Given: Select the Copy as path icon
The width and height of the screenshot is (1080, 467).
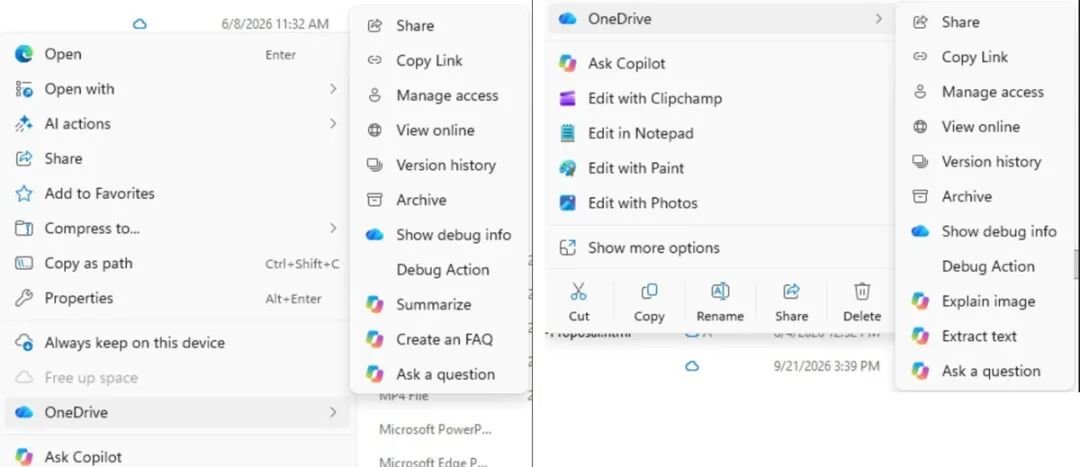Looking at the screenshot, I should (x=24, y=263).
